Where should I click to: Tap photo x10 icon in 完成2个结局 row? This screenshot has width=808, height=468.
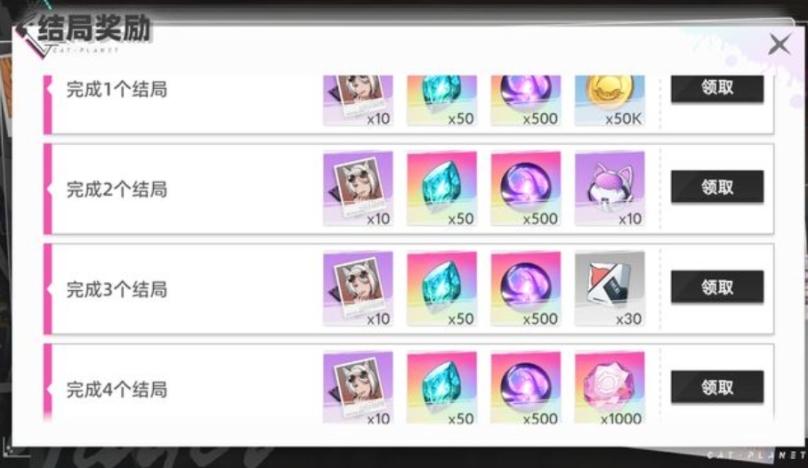pyautogui.click(x=358, y=188)
